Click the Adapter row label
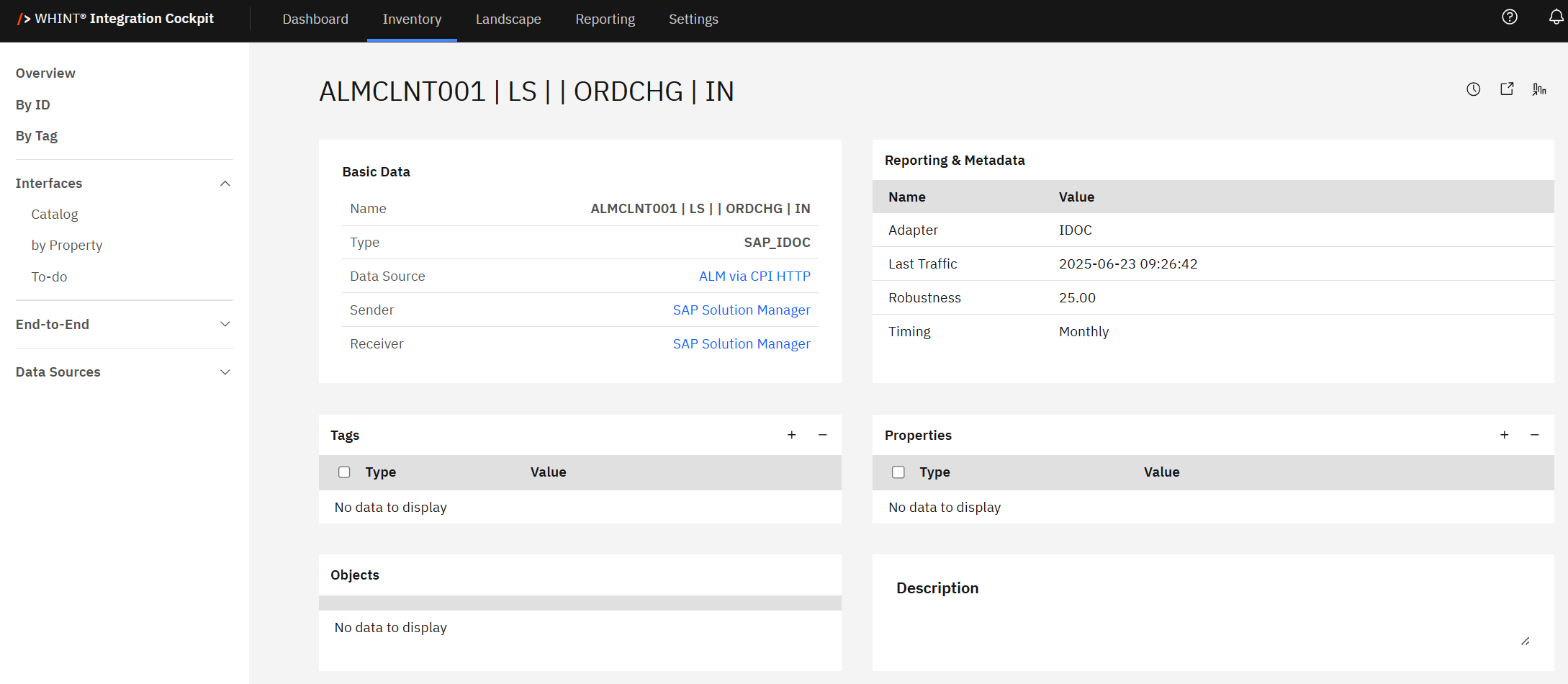The height and width of the screenshot is (684, 1568). coord(913,230)
